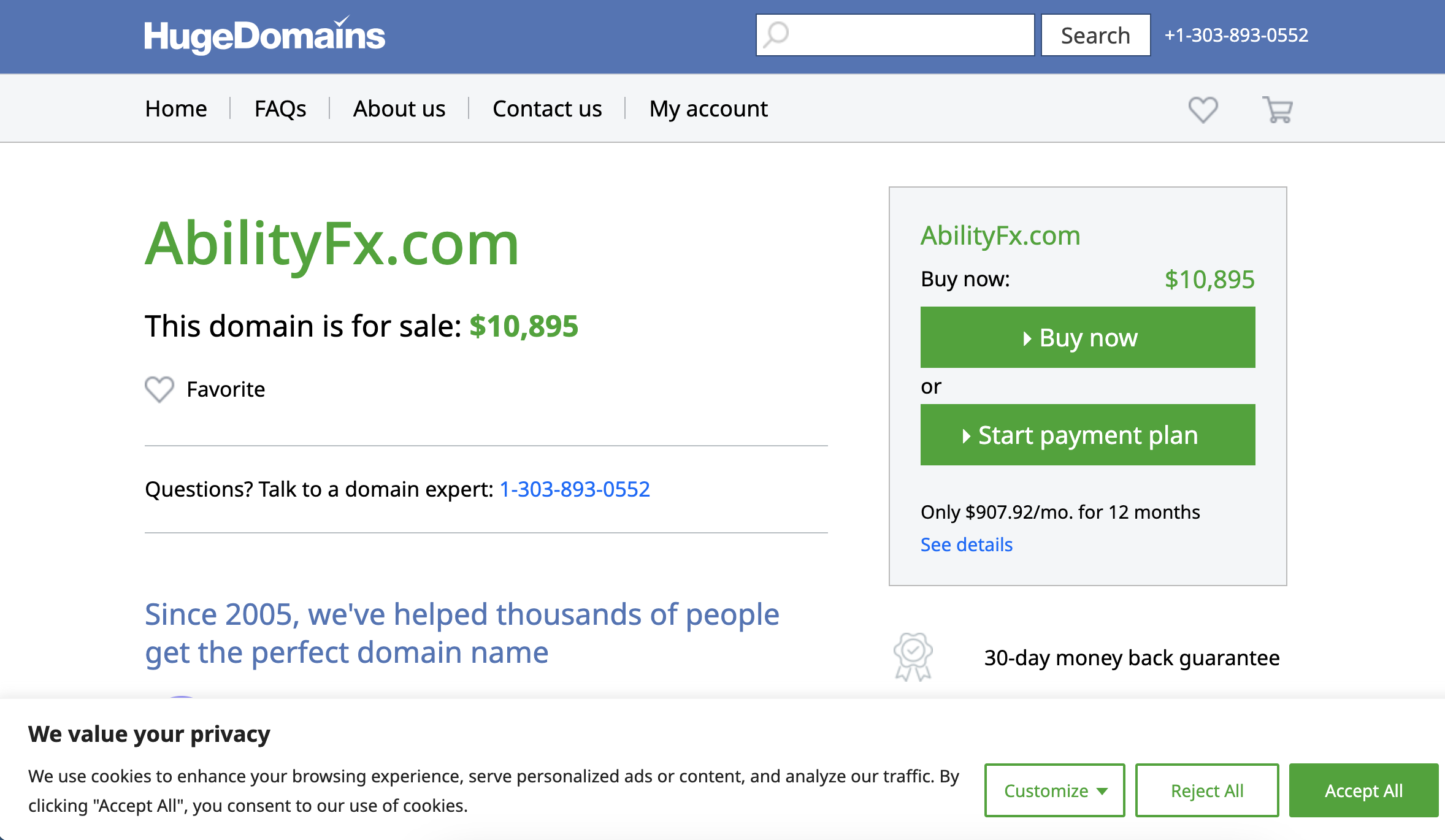Open the shopping cart icon

[x=1278, y=110]
